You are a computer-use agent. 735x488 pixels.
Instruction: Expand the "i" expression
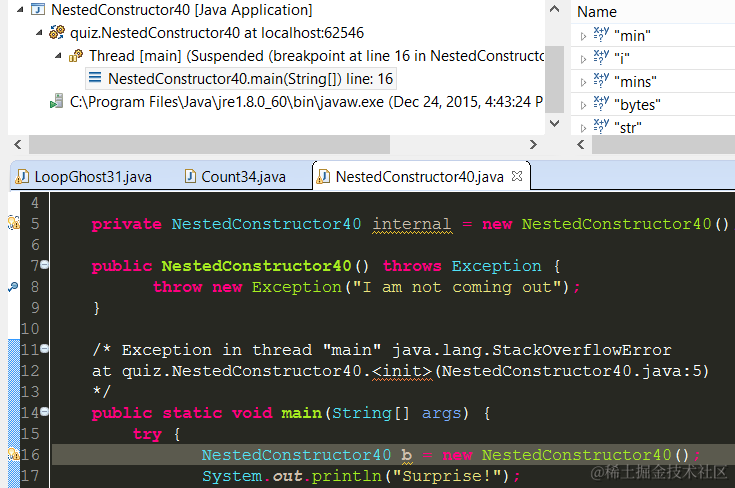click(x=583, y=59)
